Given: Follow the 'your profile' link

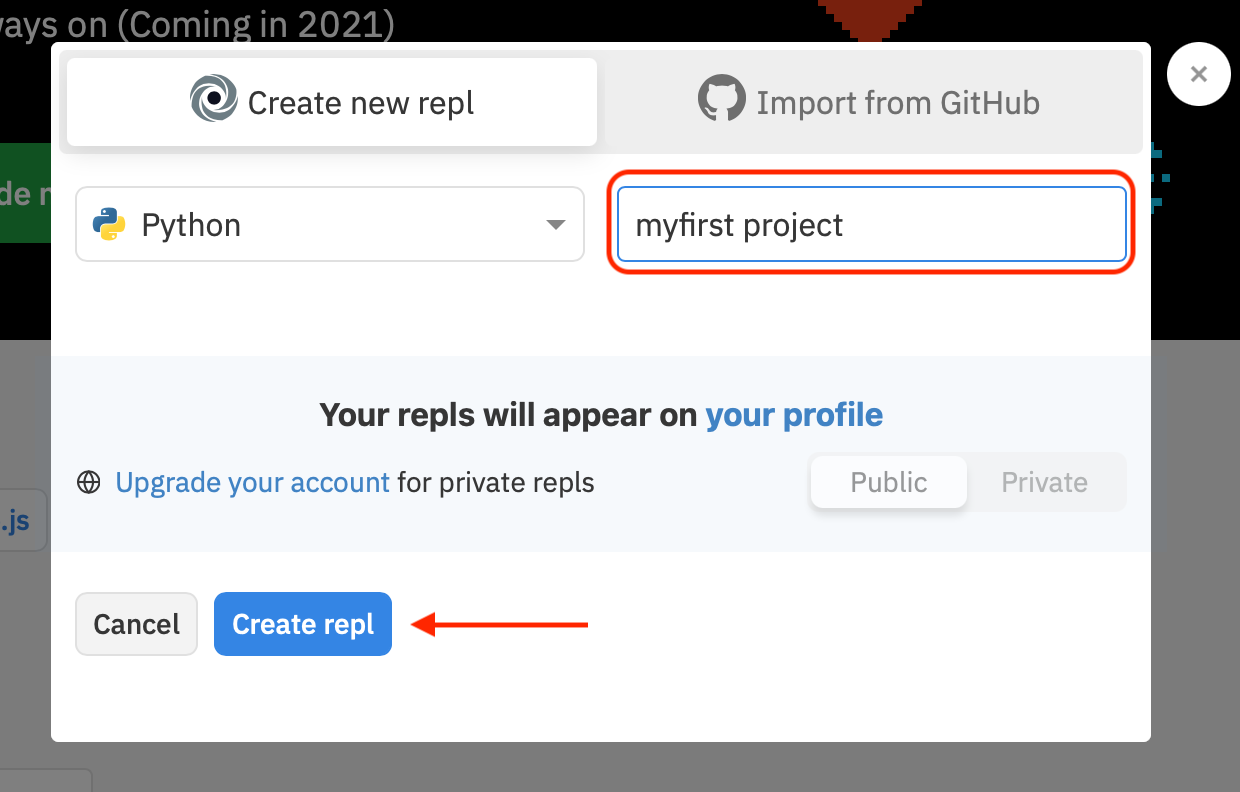Looking at the screenshot, I should (794, 414).
